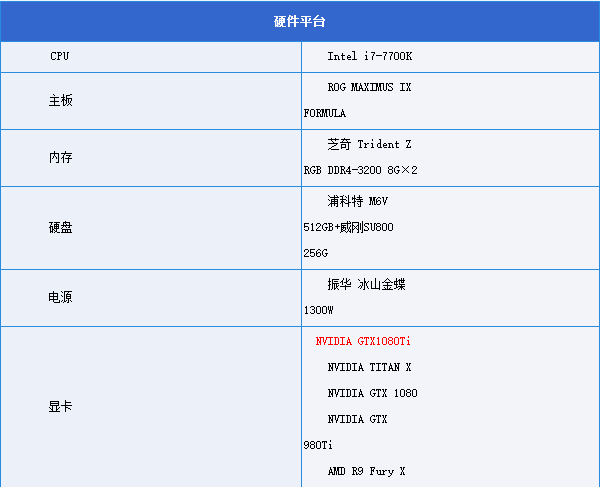Click ROG MAXIMUS IX motherboard text
The image size is (600, 487).
pyautogui.click(x=369, y=87)
